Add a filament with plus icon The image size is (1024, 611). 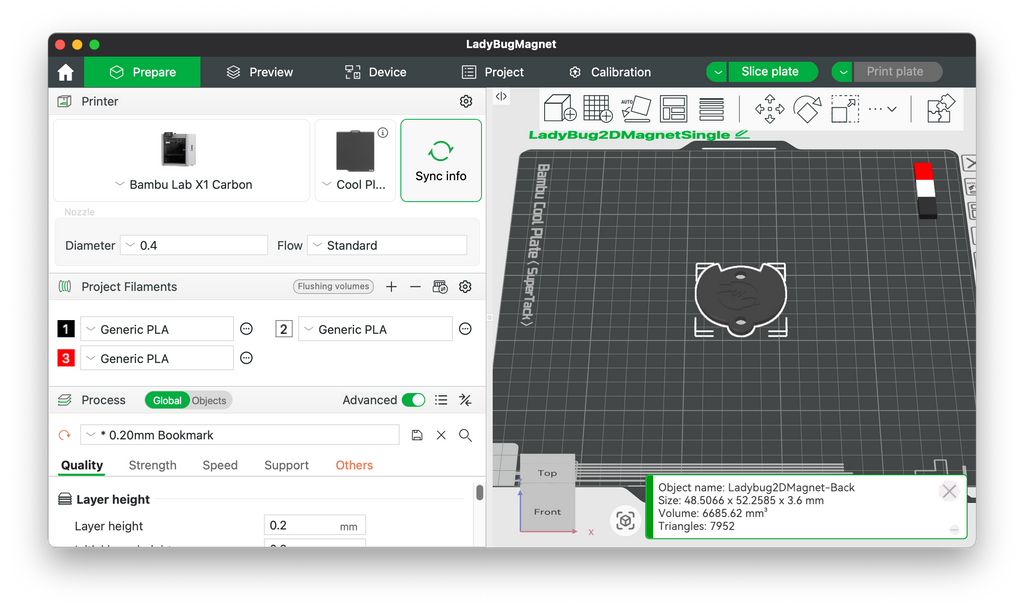click(391, 287)
